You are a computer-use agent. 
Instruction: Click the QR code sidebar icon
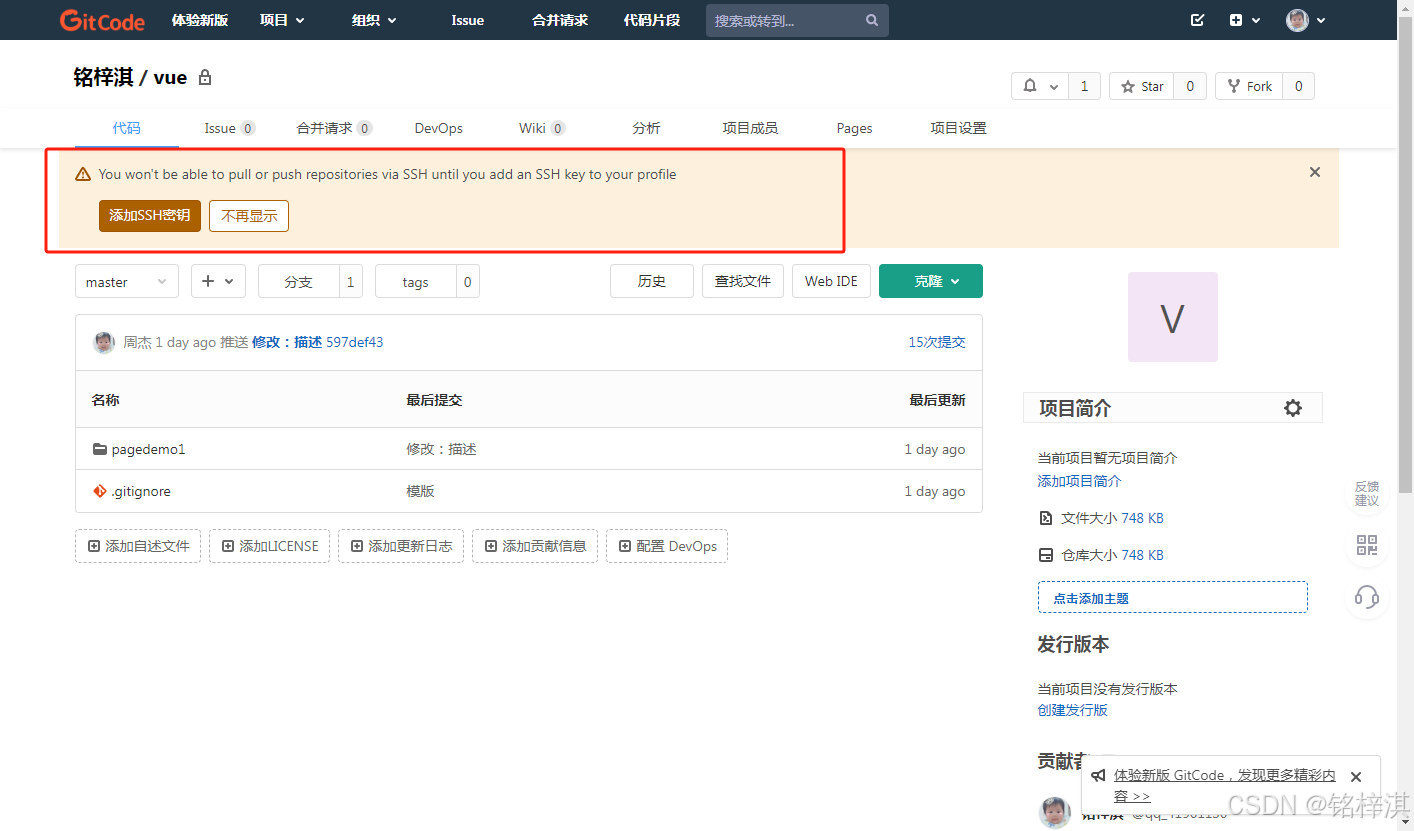1367,545
